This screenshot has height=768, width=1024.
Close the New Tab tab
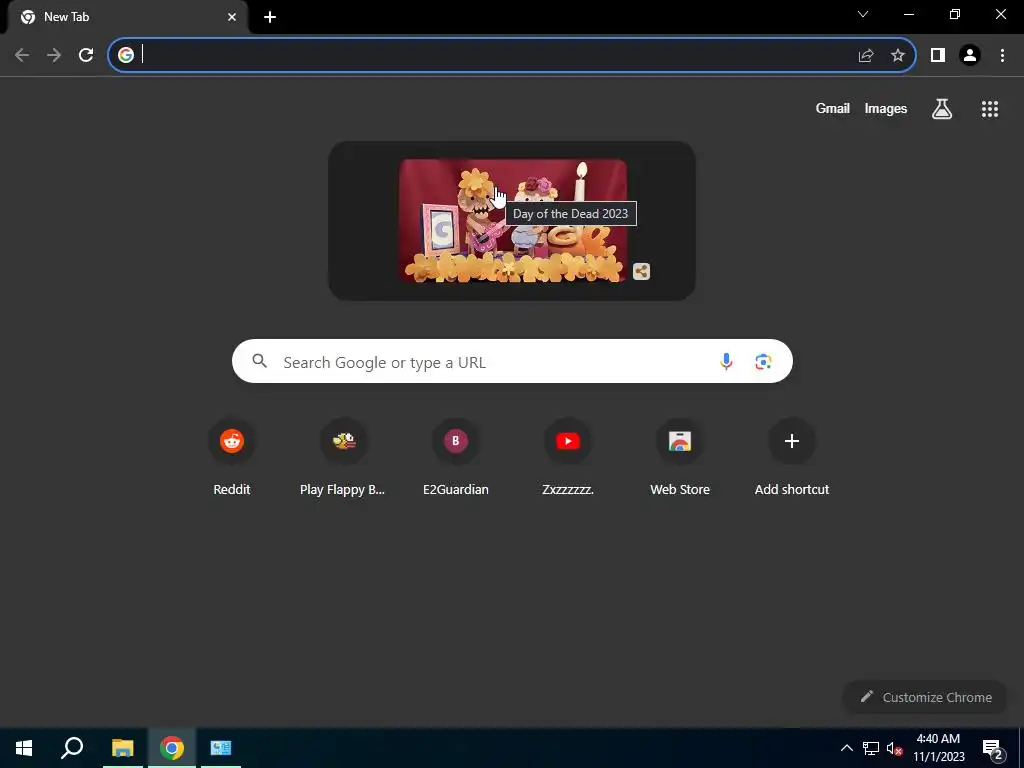232,18
